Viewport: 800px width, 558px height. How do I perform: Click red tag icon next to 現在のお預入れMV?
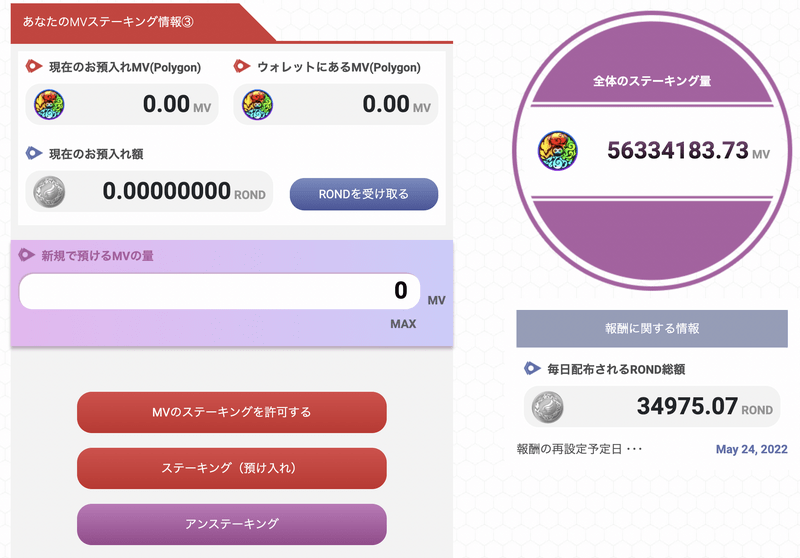pyautogui.click(x=33, y=67)
